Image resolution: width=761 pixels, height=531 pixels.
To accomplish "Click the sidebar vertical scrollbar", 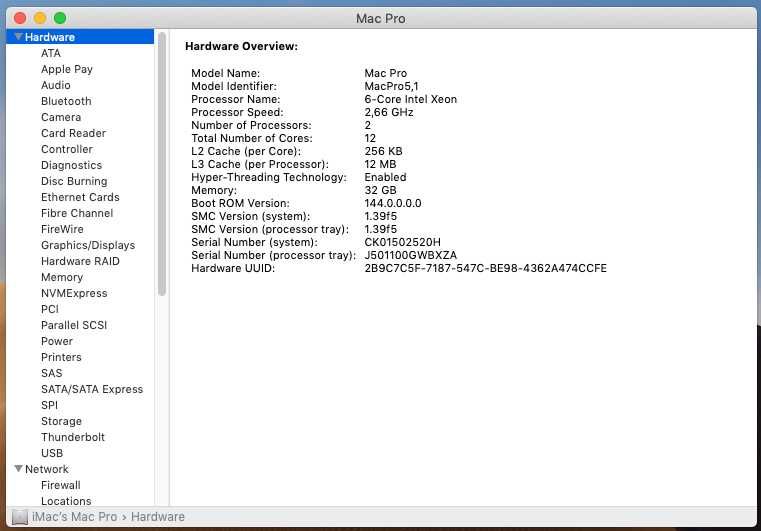I will [x=162, y=164].
